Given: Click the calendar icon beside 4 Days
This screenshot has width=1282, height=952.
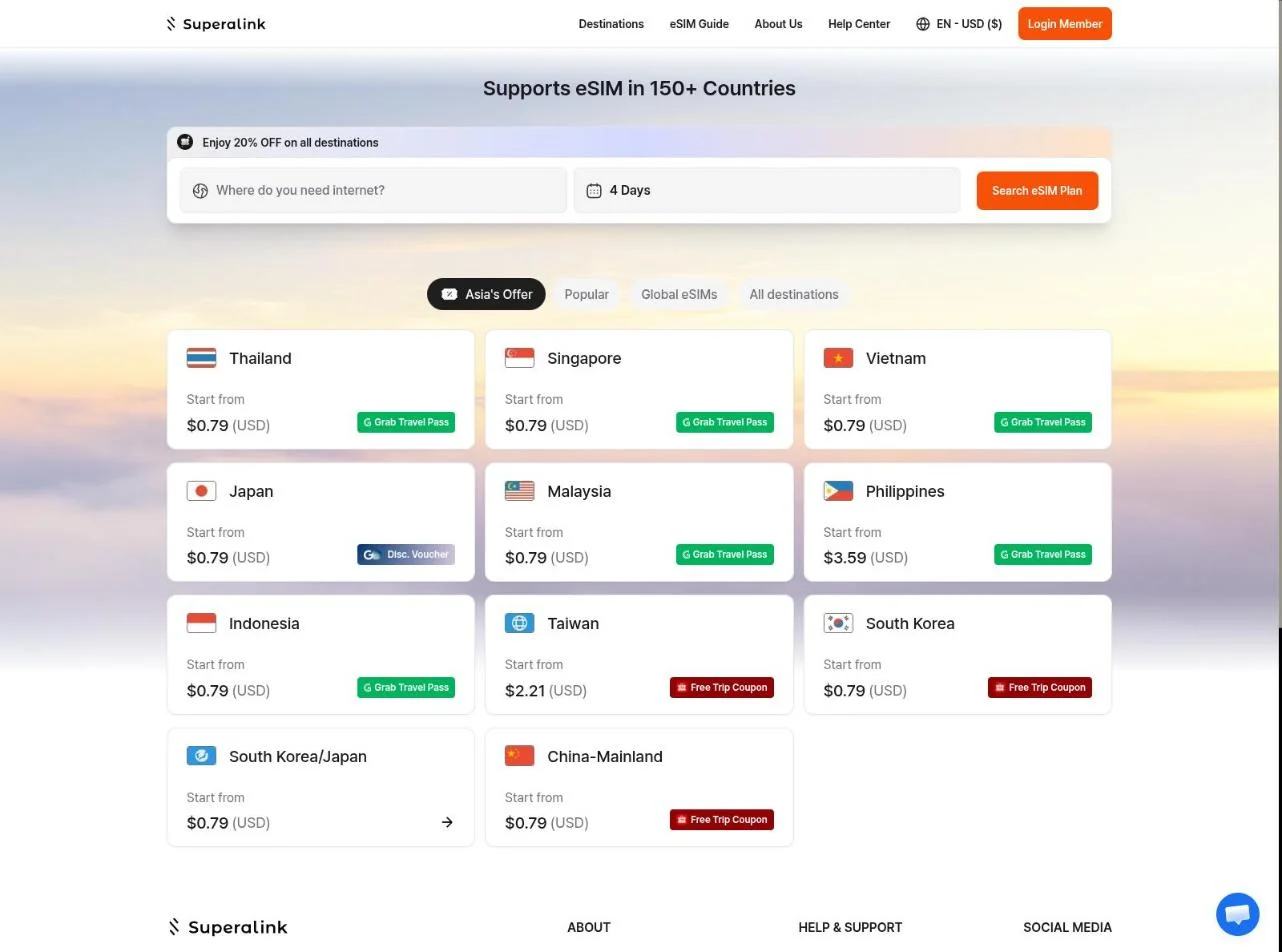Looking at the screenshot, I should tap(594, 190).
